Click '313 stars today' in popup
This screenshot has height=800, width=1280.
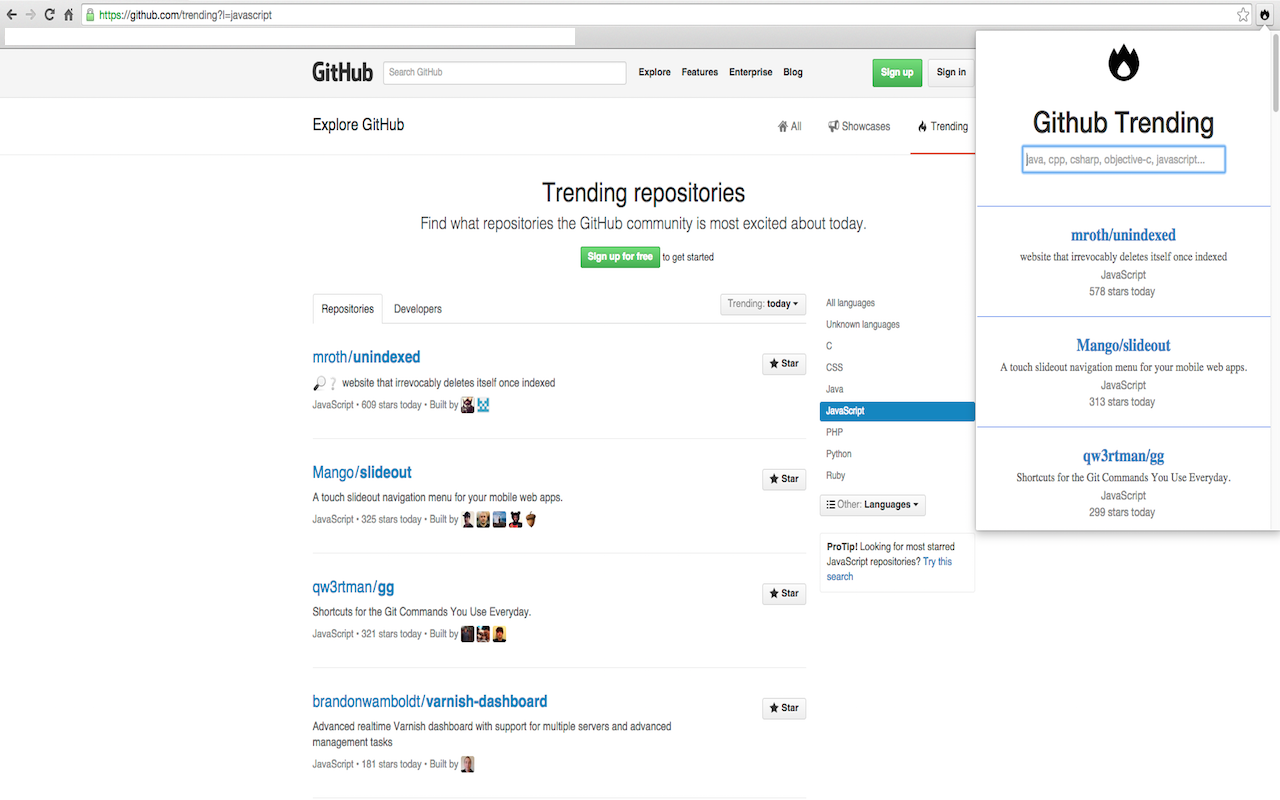pos(1122,402)
